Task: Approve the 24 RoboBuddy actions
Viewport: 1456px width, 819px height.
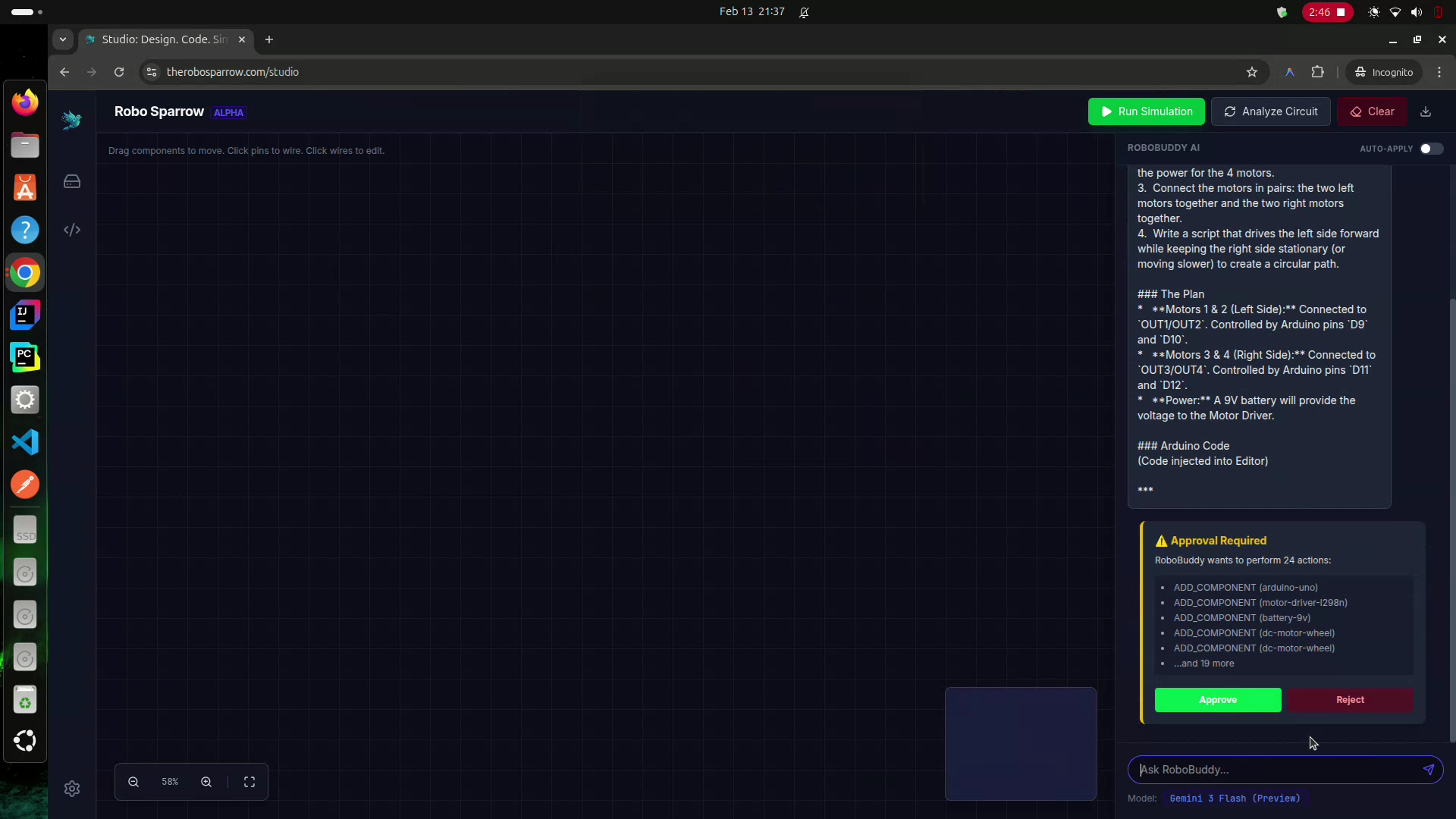Action: pos(1218,700)
